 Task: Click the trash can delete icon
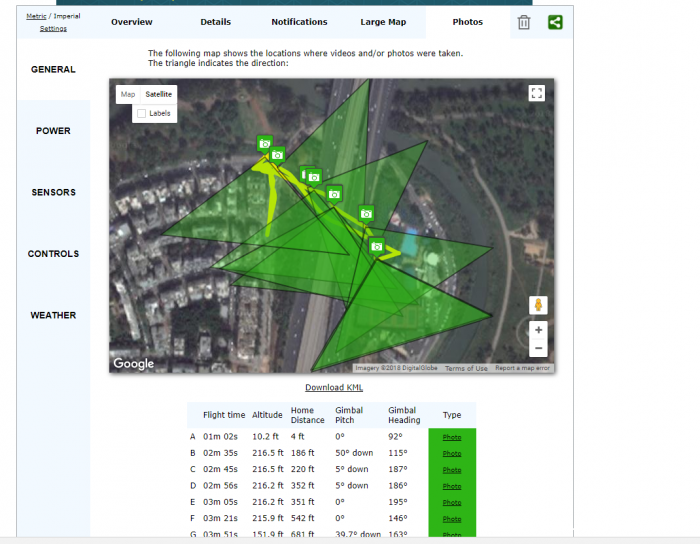click(x=524, y=22)
